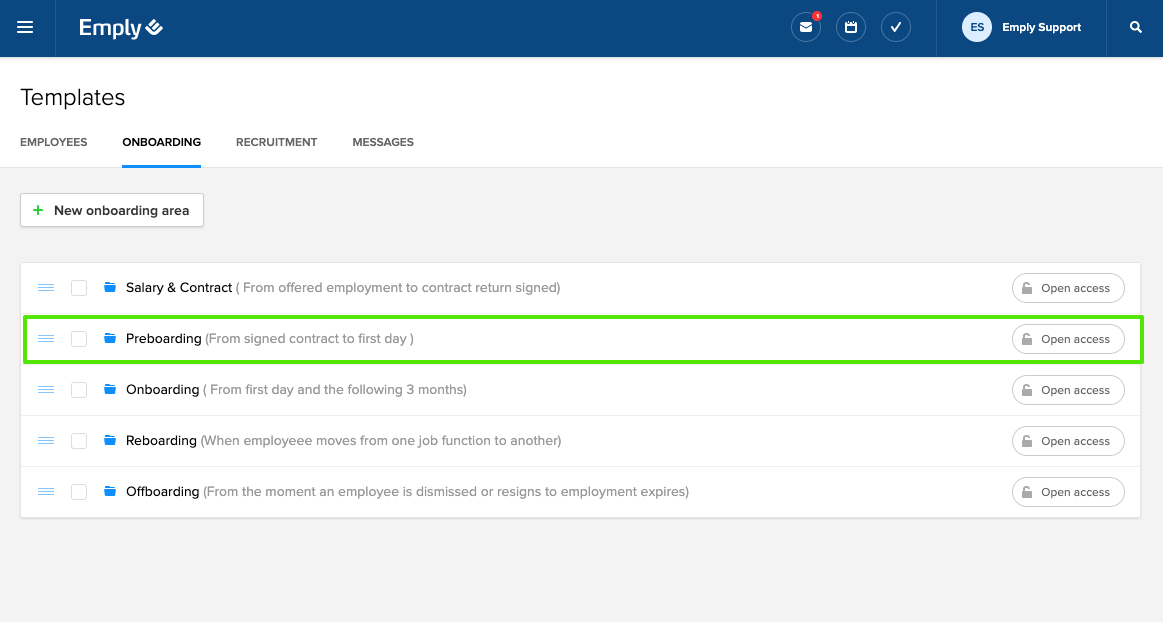Click the Emply logo
The image size is (1163, 622).
click(x=121, y=28)
